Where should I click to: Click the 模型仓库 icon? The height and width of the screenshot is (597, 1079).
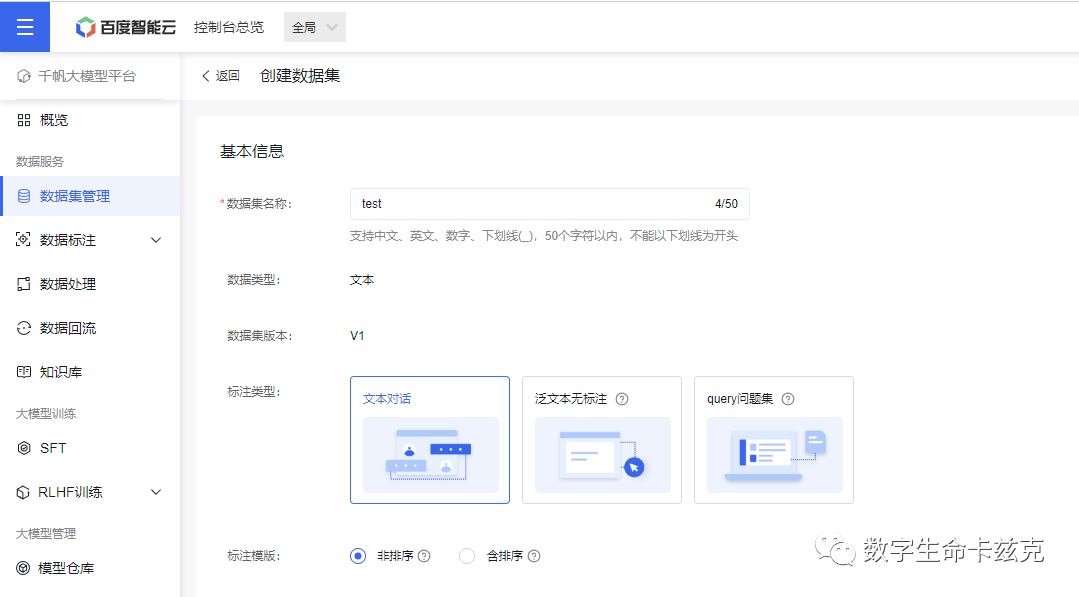coord(23,568)
